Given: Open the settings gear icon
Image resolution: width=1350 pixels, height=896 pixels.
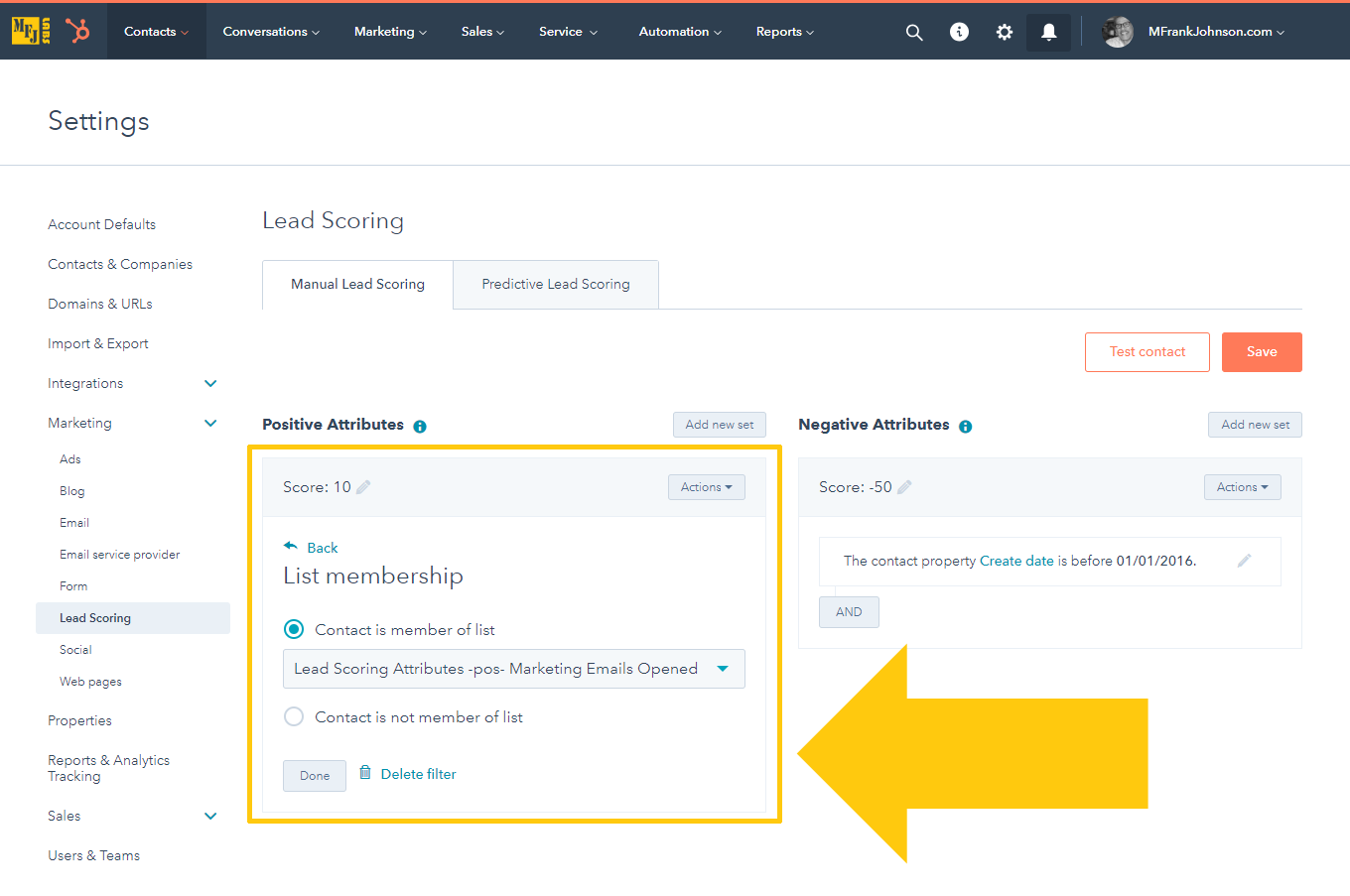Looking at the screenshot, I should (x=1004, y=31).
